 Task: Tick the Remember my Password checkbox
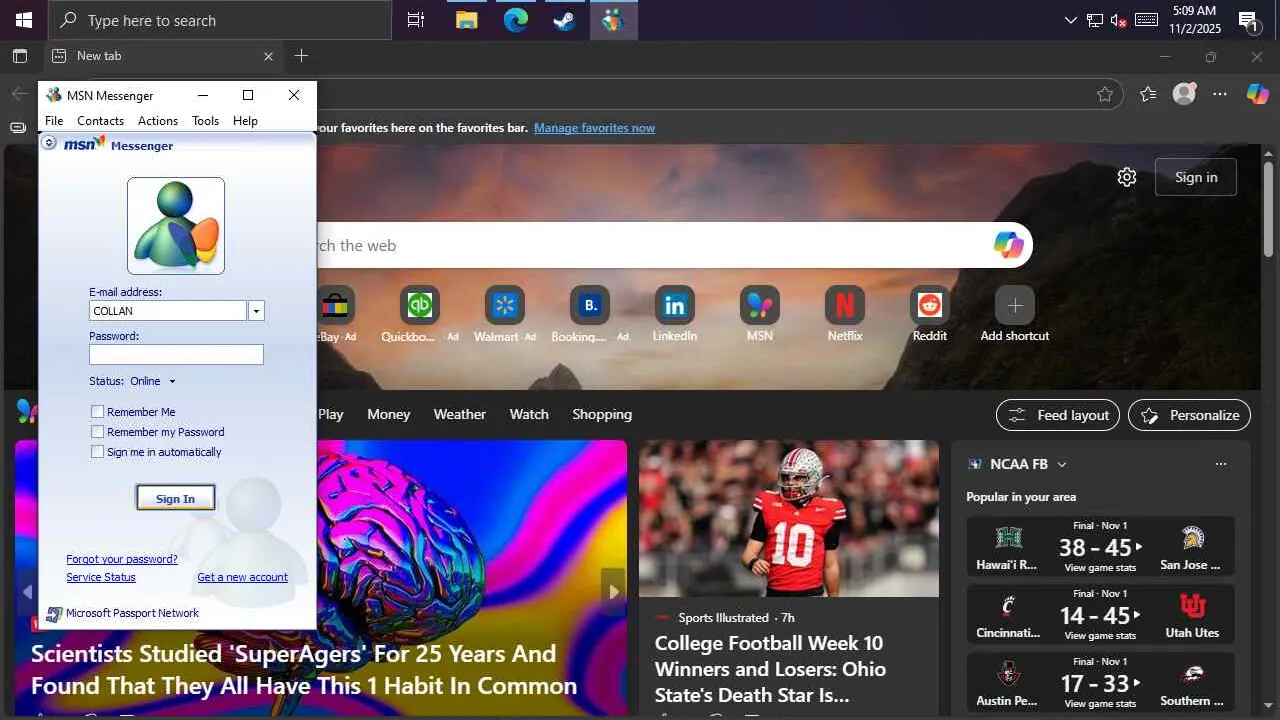(x=98, y=432)
